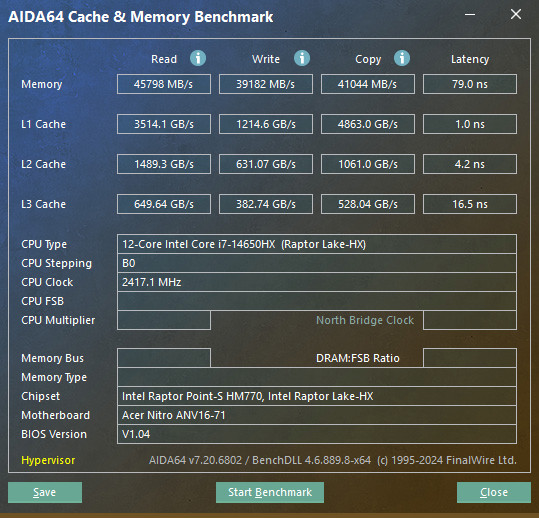The height and width of the screenshot is (518, 539).
Task: Click the North Bridge Clock label
Action: point(365,320)
